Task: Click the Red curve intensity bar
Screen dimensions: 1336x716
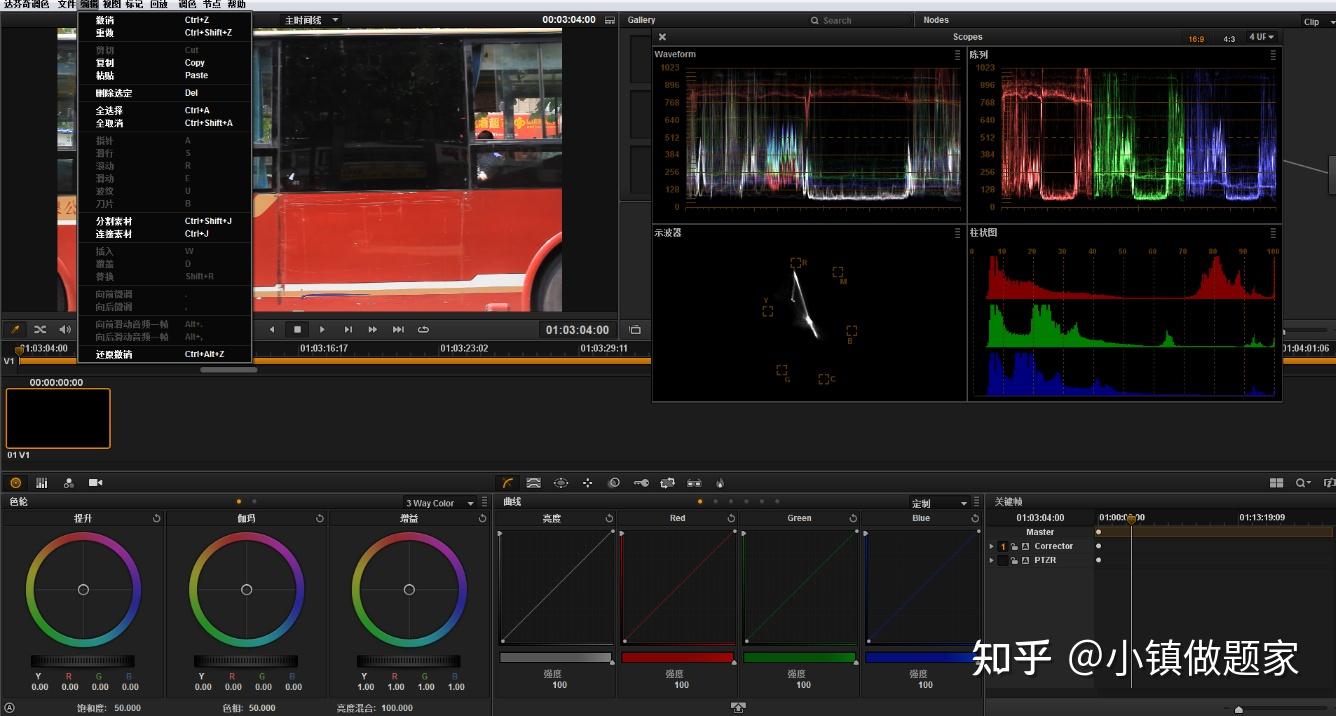Action: tap(677, 658)
